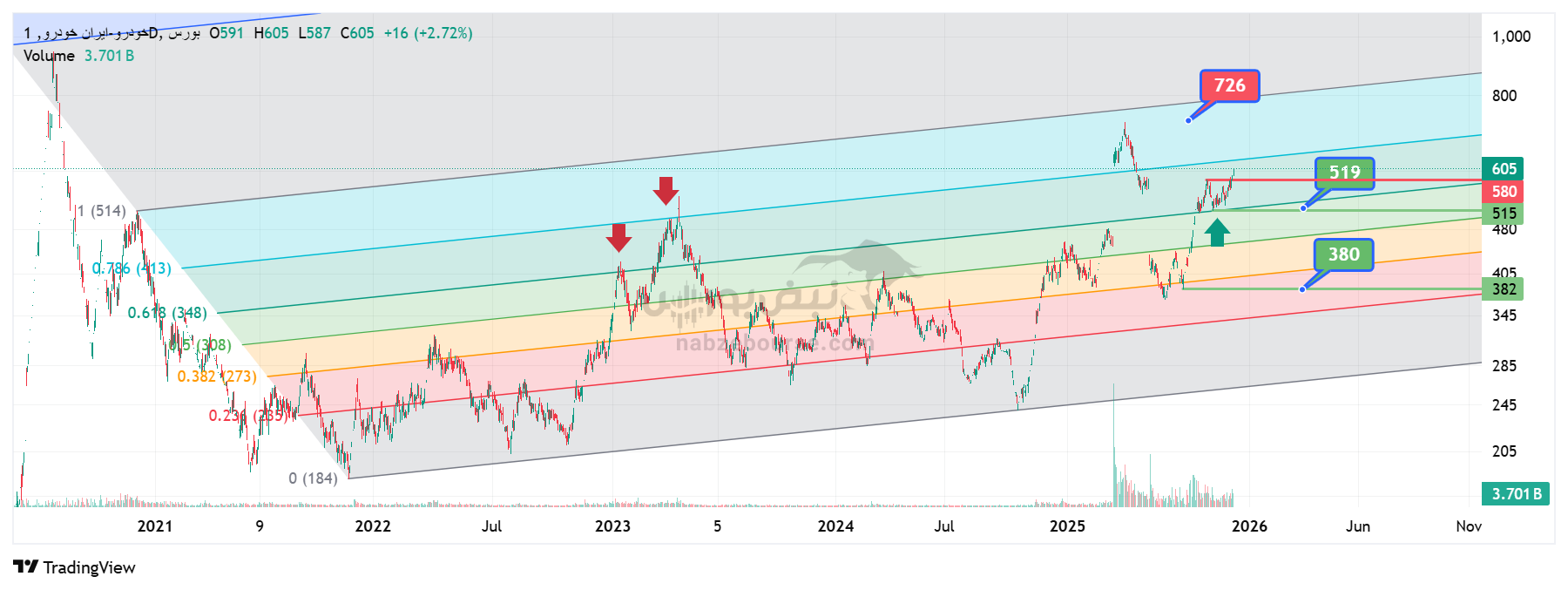Click the green 519 callout label
Viewport: 1568px width, 590px height.
pos(1344,173)
